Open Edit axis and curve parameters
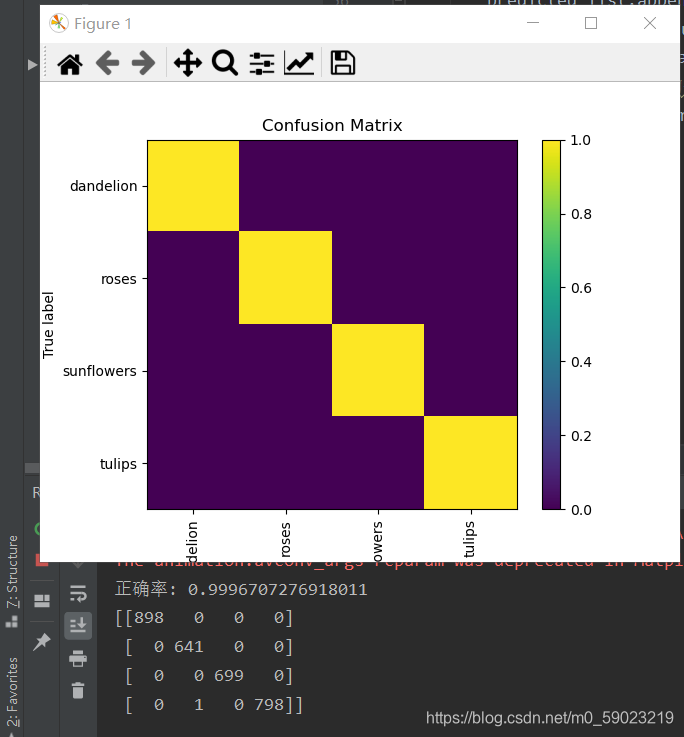The height and width of the screenshot is (737, 684). (299, 63)
